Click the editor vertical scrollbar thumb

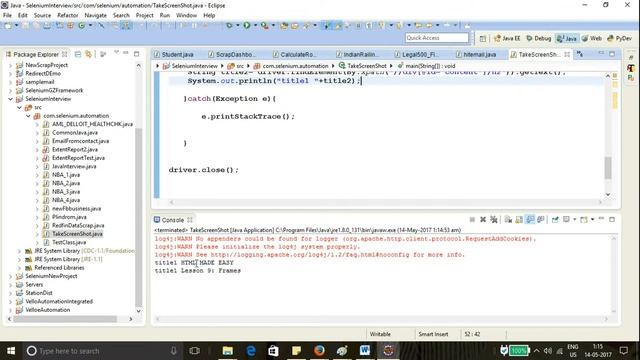[608, 168]
